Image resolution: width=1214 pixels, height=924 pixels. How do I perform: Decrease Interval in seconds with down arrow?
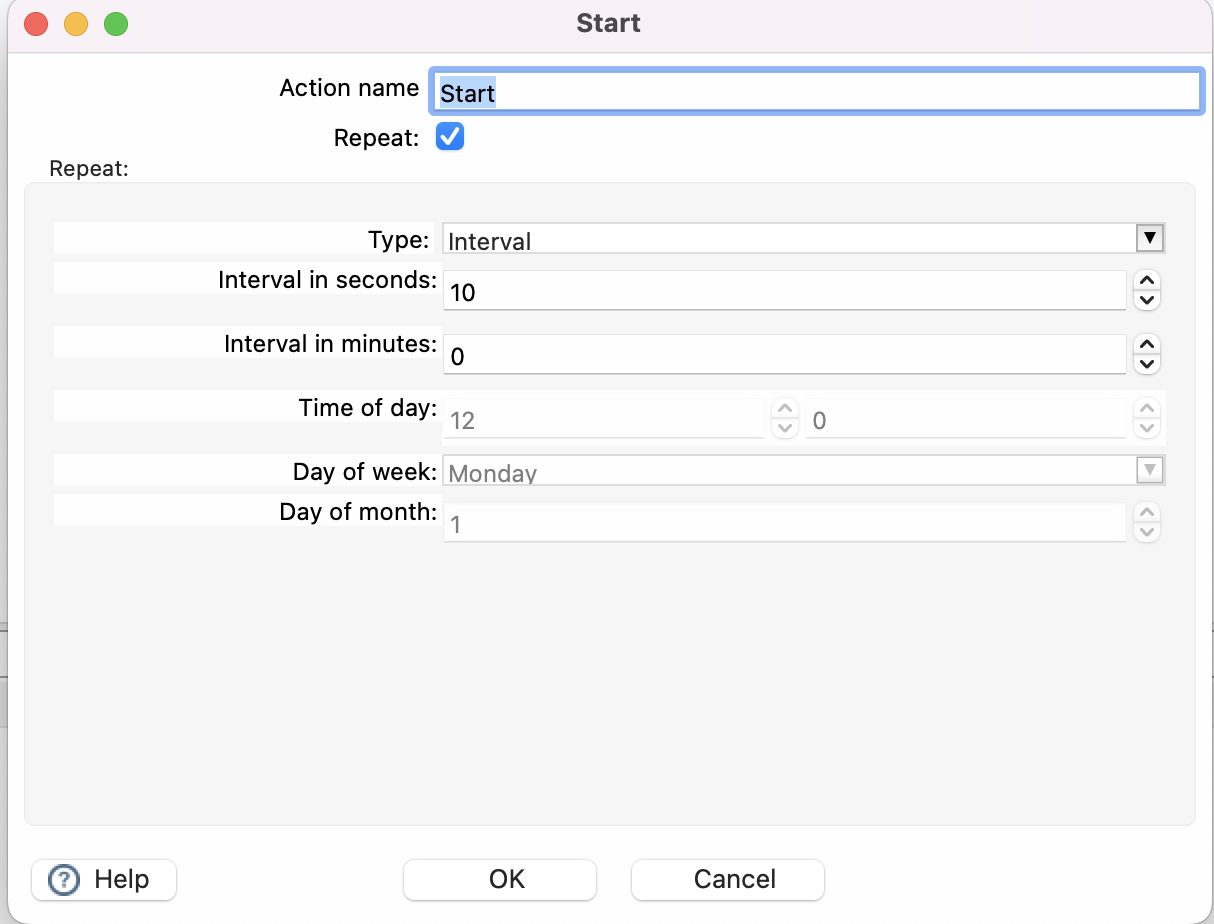1147,300
